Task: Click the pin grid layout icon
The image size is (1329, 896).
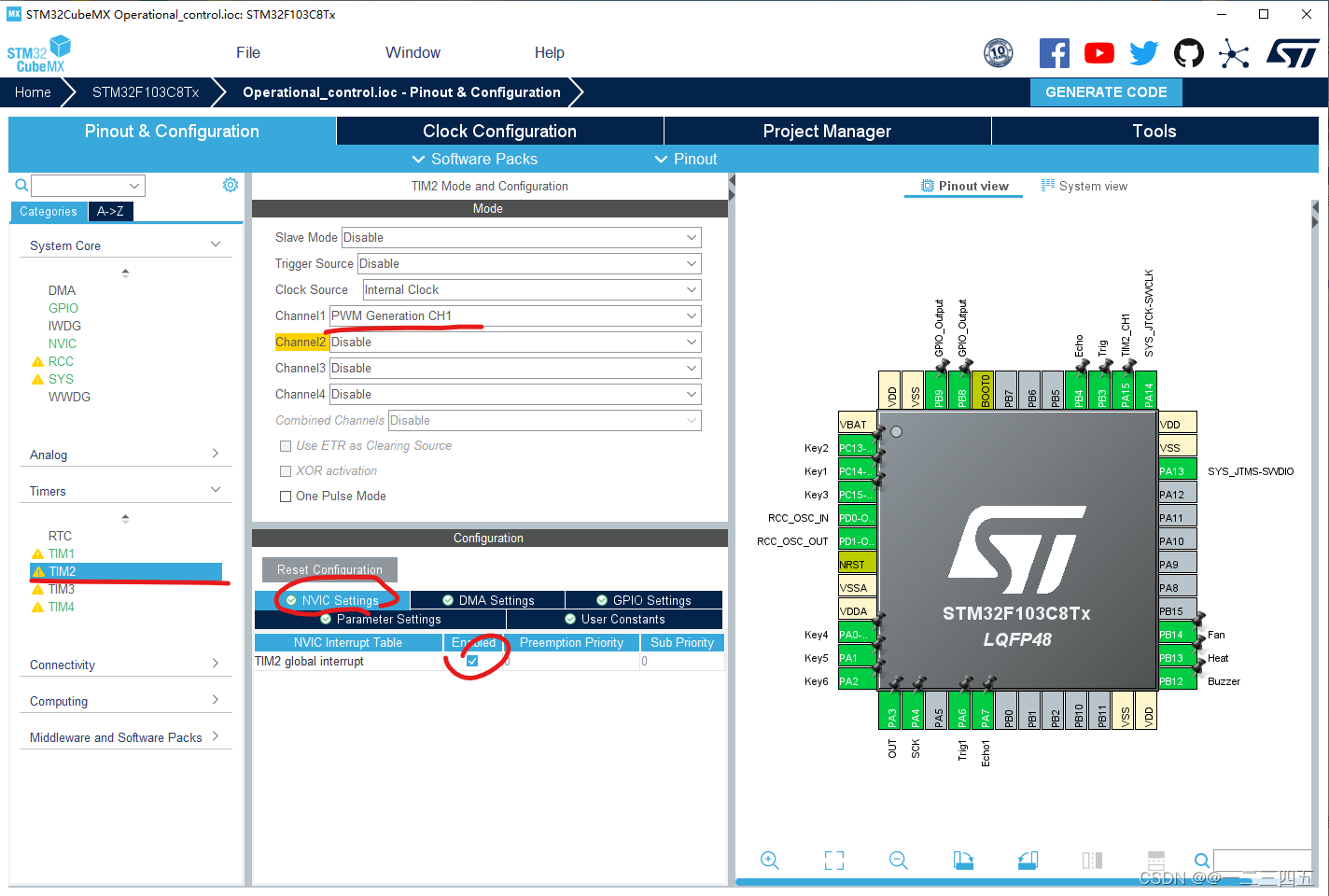Action: pos(1156,861)
